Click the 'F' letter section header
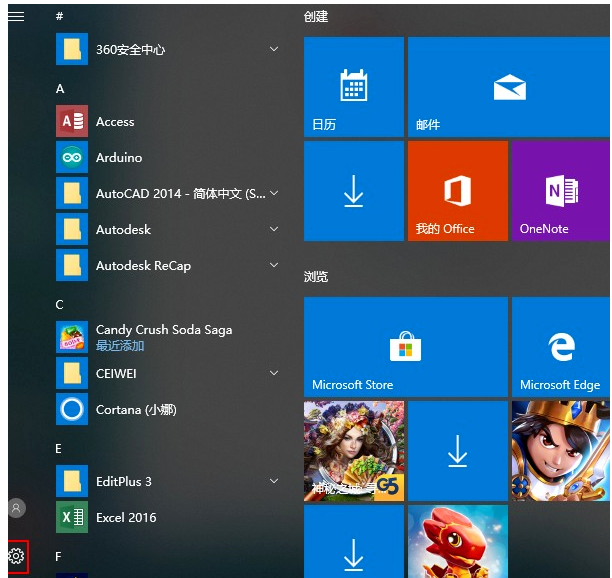 [x=59, y=557]
